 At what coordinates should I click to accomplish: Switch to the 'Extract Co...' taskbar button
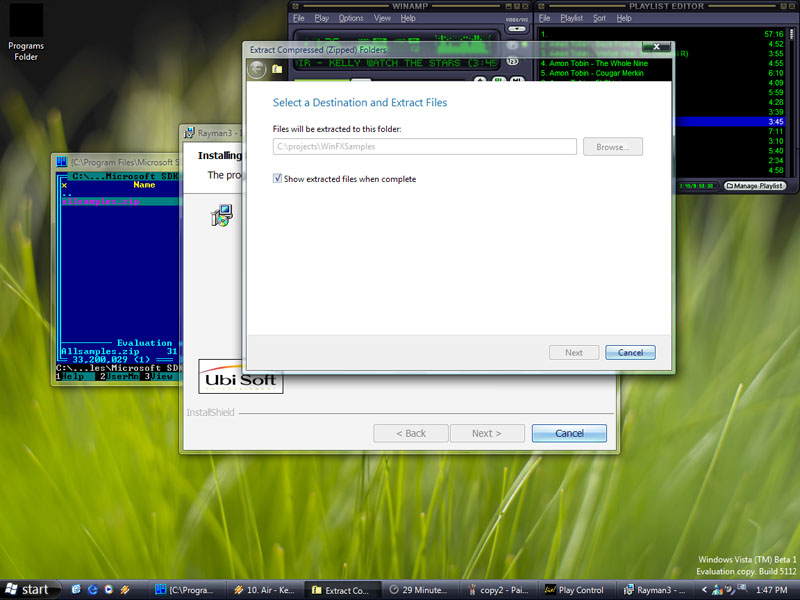(x=343, y=590)
